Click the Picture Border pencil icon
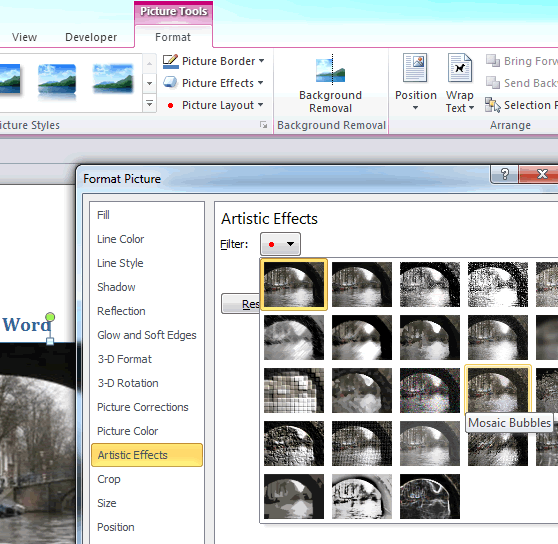 (x=170, y=61)
